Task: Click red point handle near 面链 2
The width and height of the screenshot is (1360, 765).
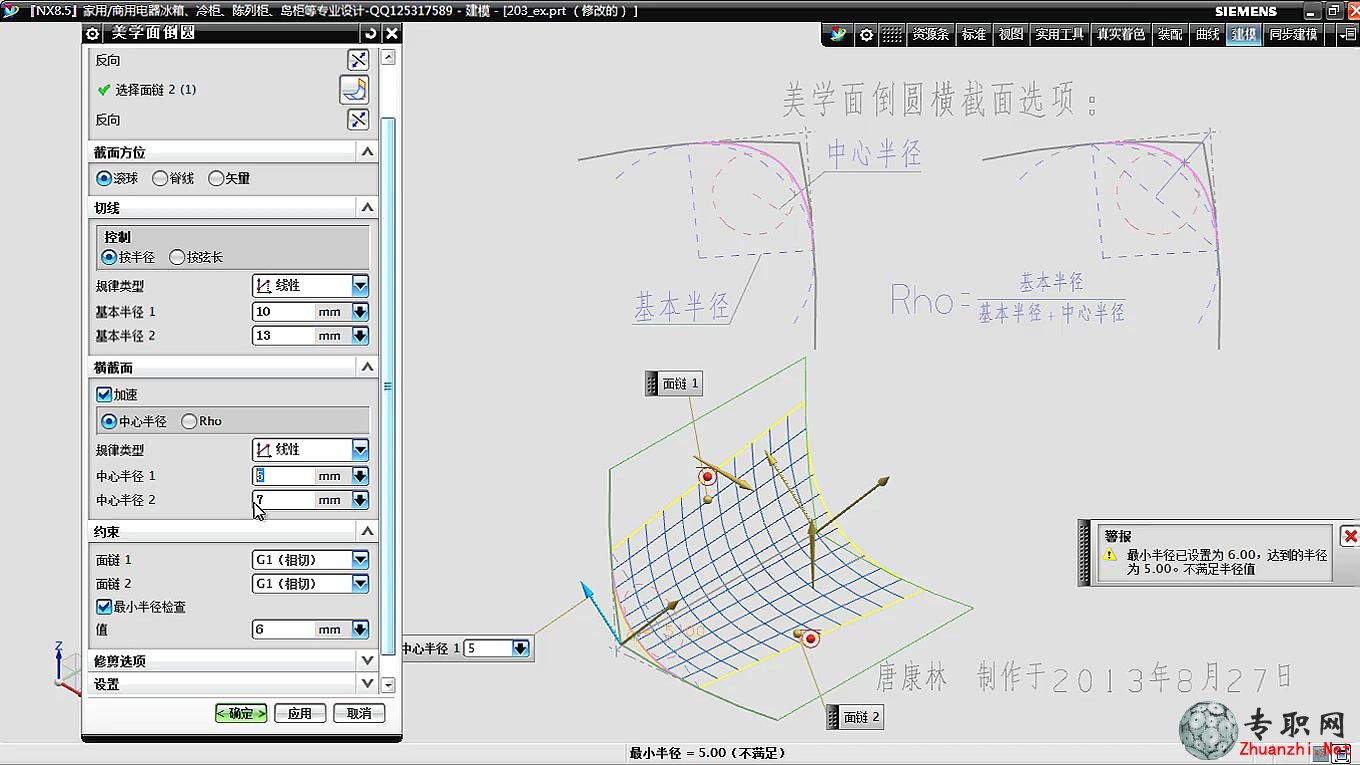Action: coord(810,638)
